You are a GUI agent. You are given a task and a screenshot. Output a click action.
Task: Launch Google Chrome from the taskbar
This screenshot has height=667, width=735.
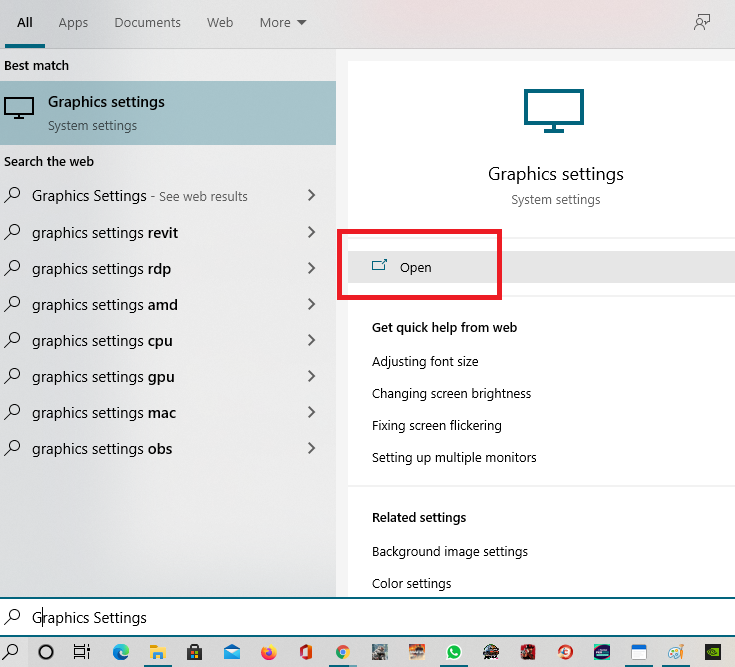[x=343, y=652]
